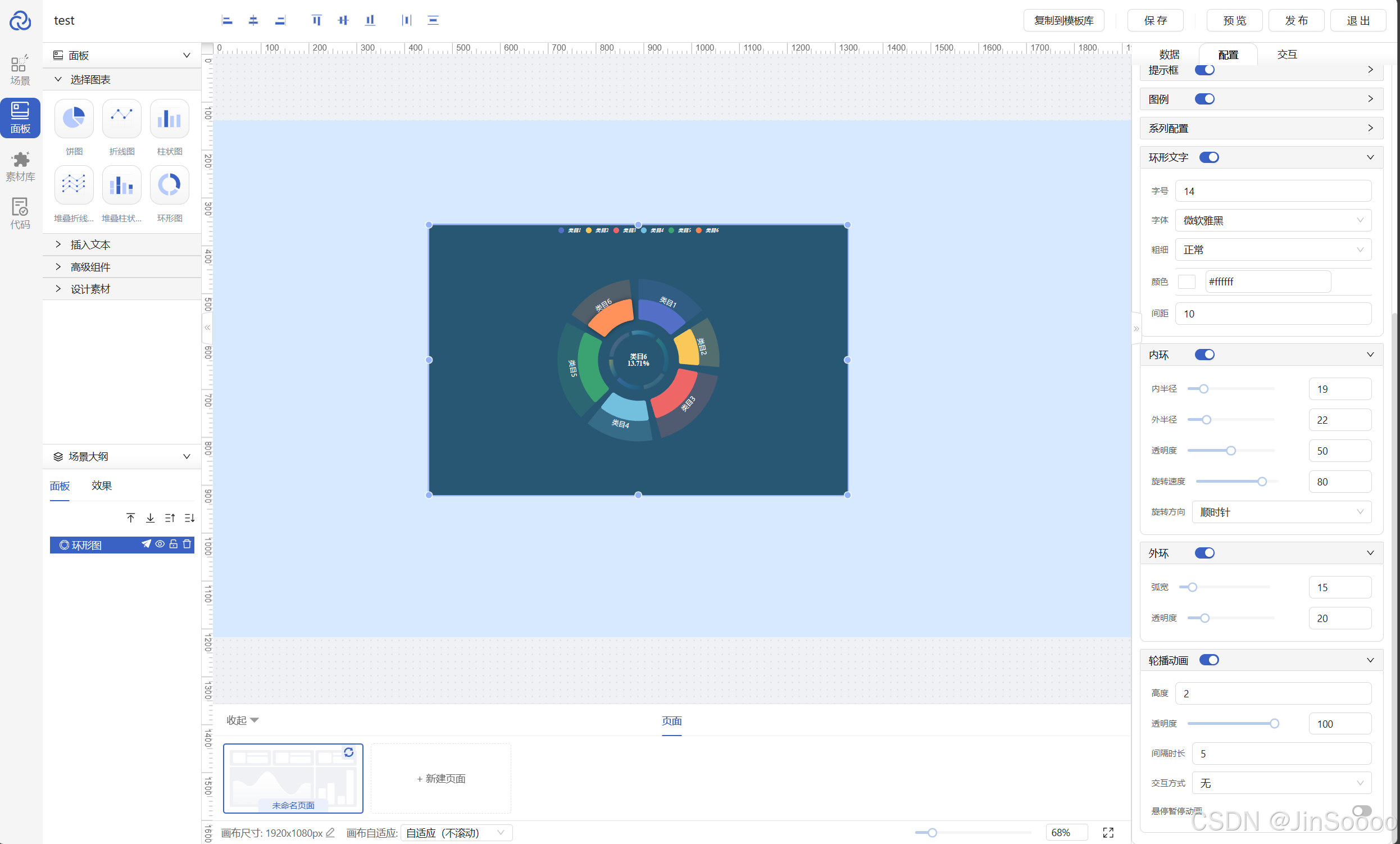
Task: Open the 代码 sidebar panel
Action: coord(20,214)
